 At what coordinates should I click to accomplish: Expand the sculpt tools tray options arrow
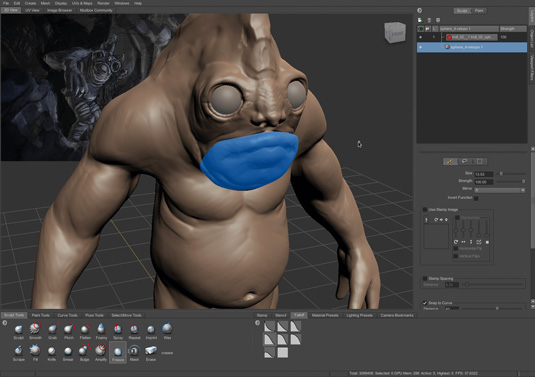coord(5,322)
